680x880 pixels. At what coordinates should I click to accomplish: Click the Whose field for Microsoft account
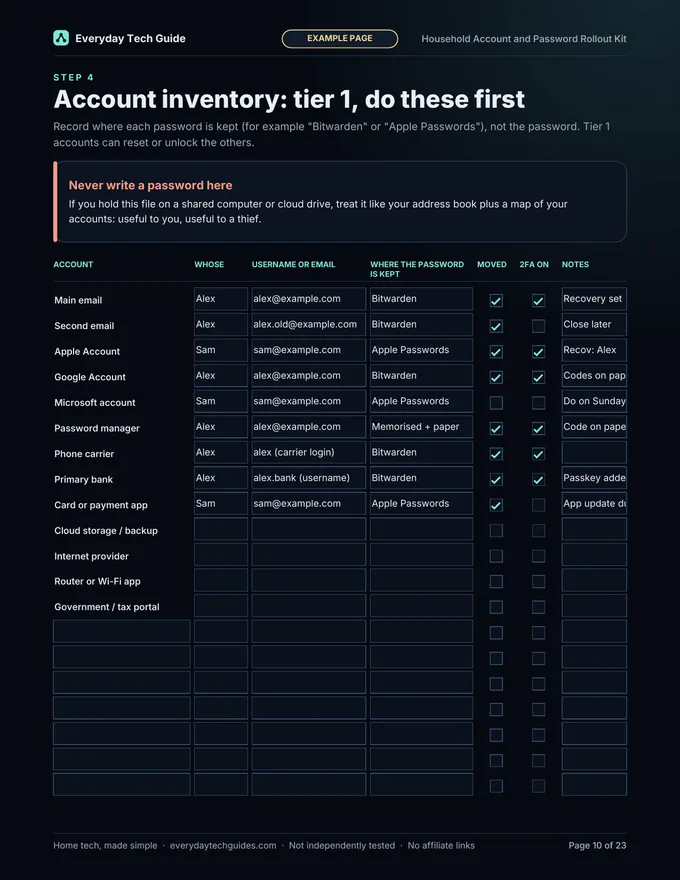click(x=221, y=401)
